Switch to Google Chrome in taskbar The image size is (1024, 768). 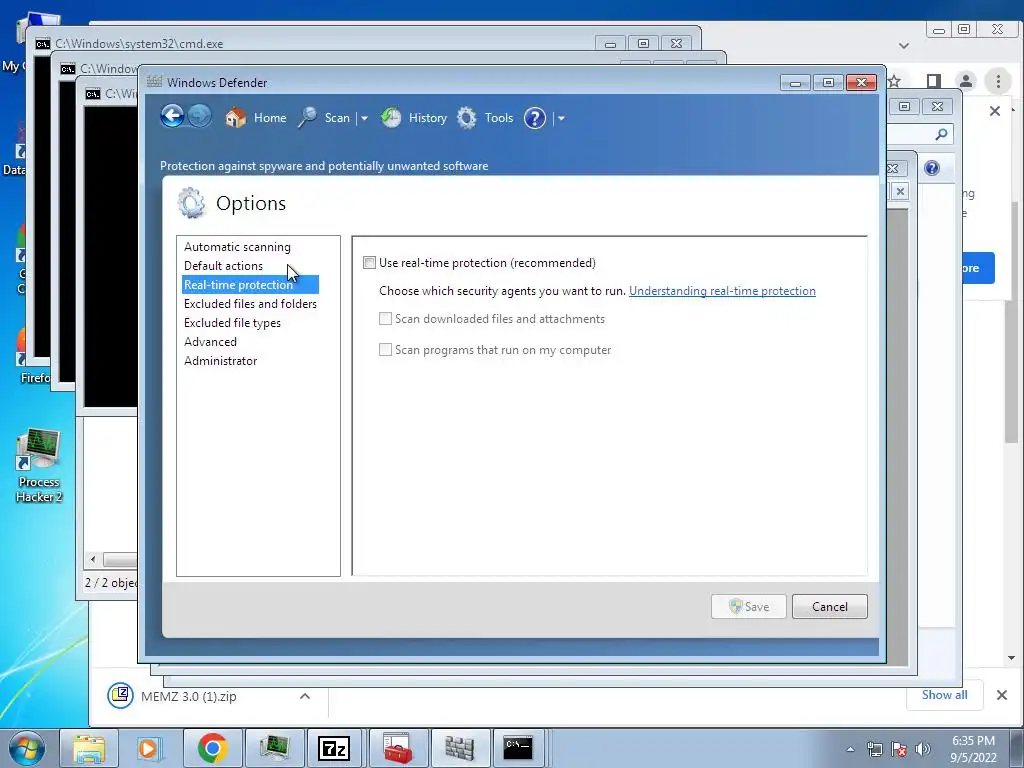(212, 748)
